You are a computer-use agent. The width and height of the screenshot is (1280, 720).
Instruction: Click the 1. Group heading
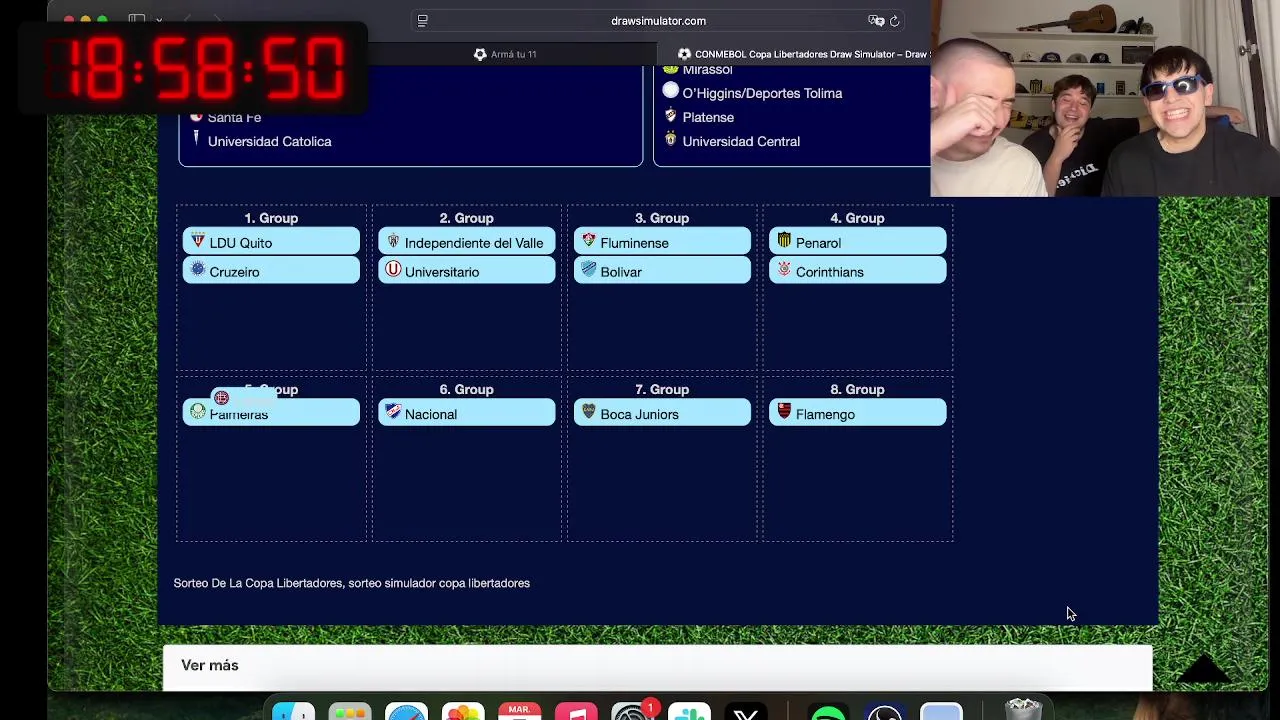pos(271,218)
